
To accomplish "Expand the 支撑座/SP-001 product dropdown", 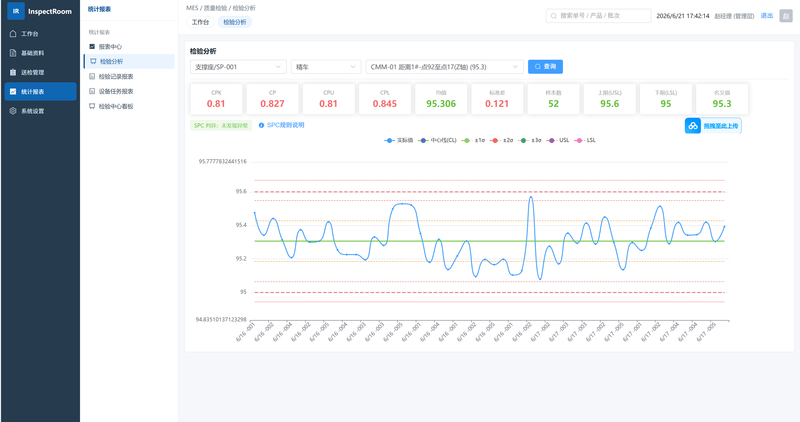I will (x=238, y=67).
